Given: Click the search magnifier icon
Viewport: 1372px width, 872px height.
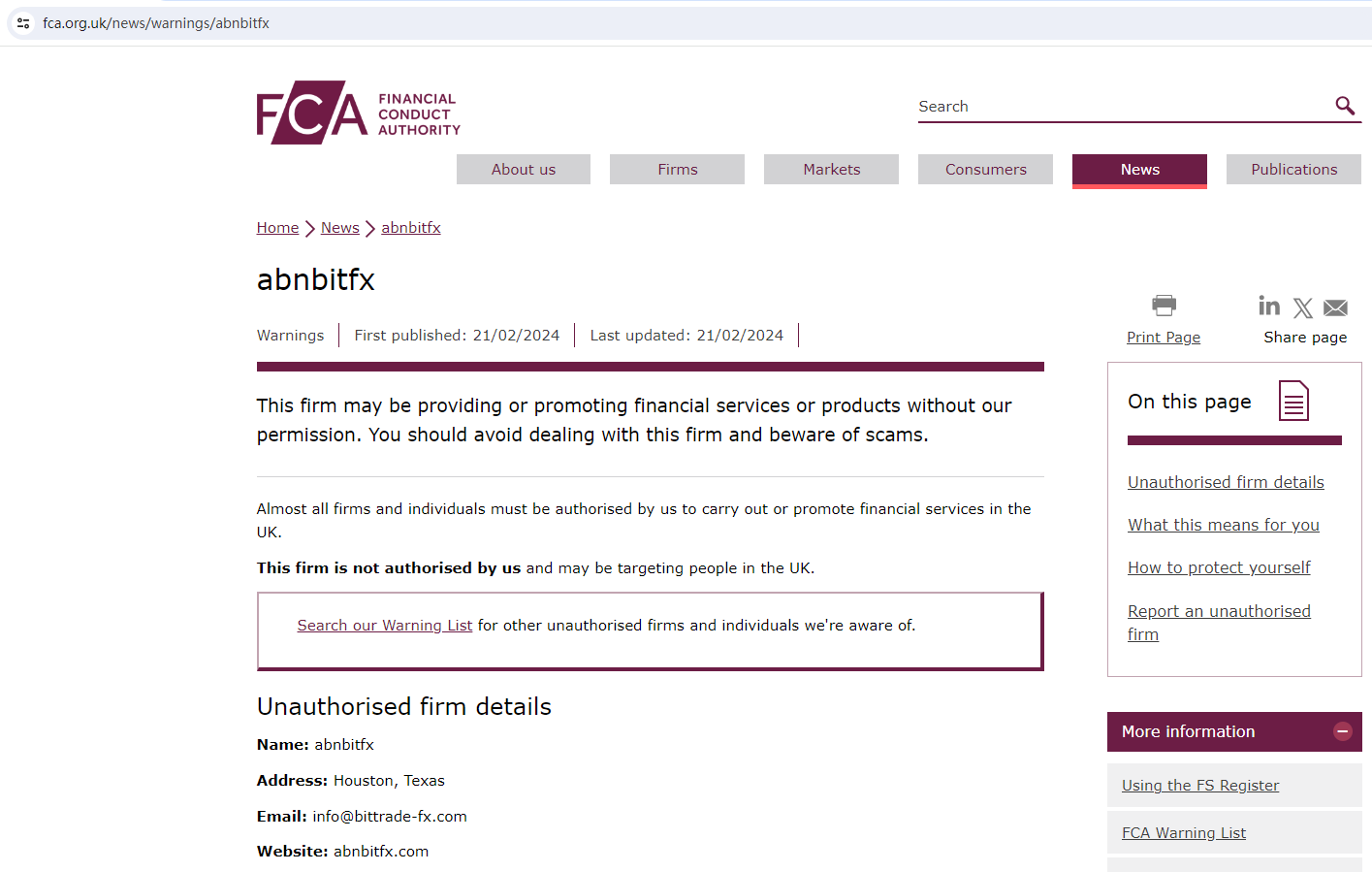Looking at the screenshot, I should (1344, 106).
